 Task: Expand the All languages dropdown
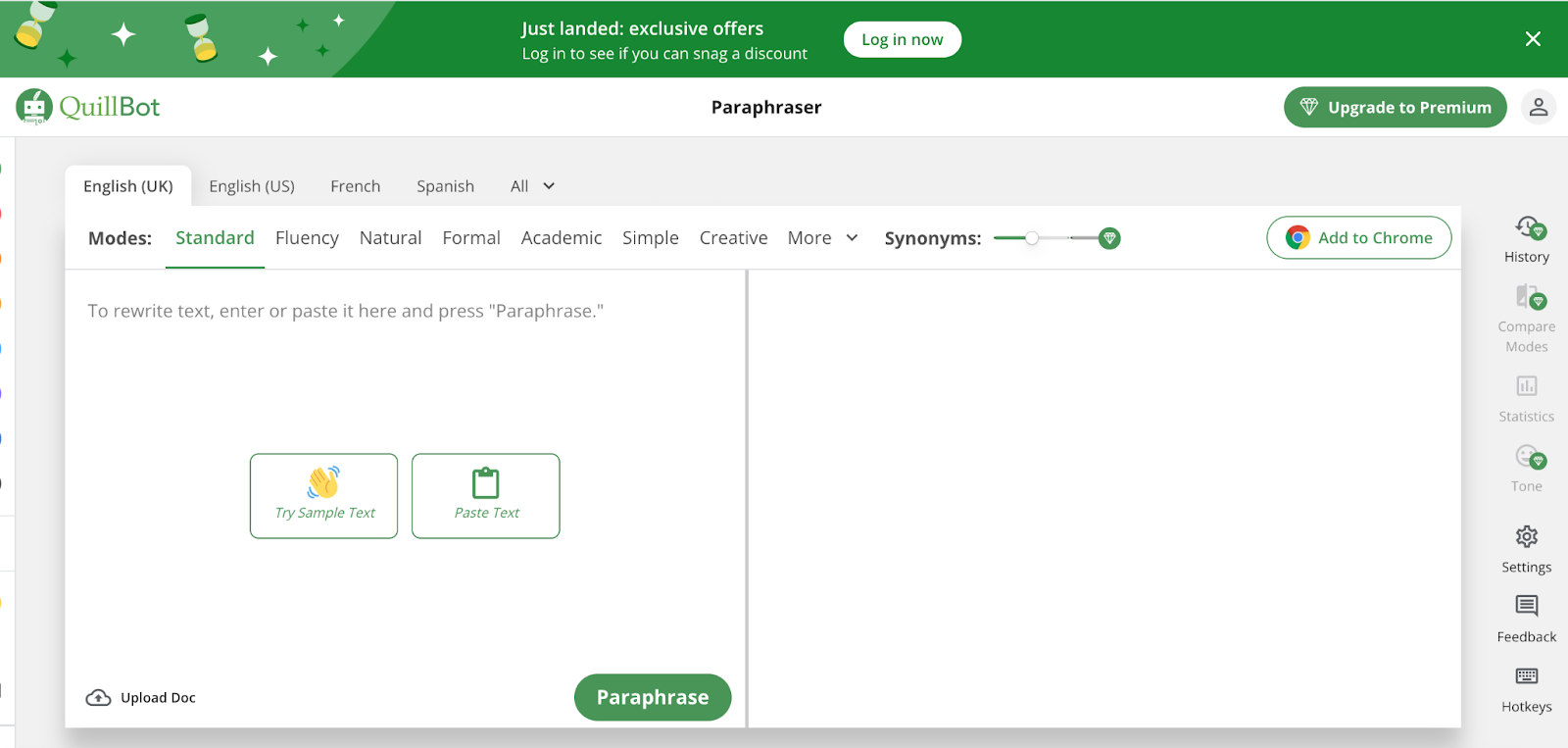click(x=533, y=186)
